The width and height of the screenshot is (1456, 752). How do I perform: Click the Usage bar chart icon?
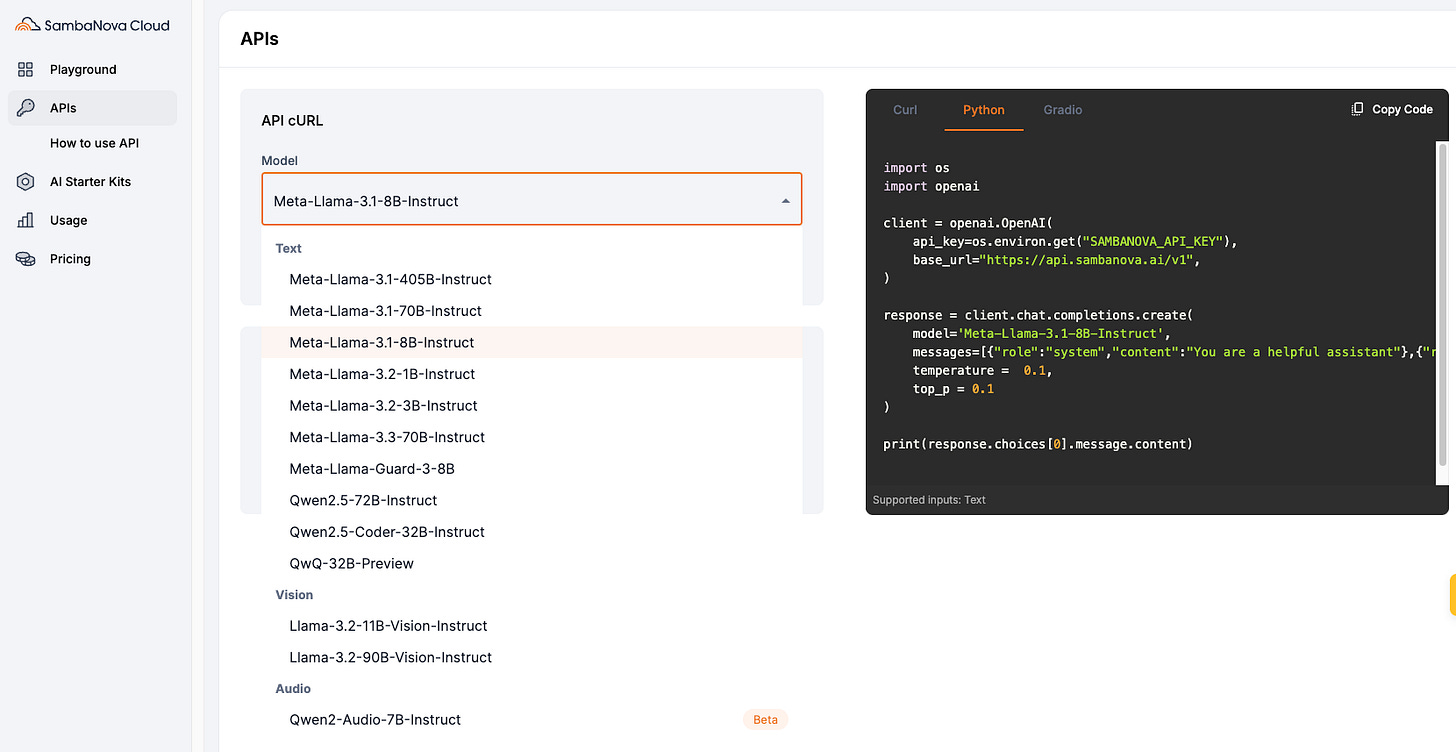tap(26, 220)
